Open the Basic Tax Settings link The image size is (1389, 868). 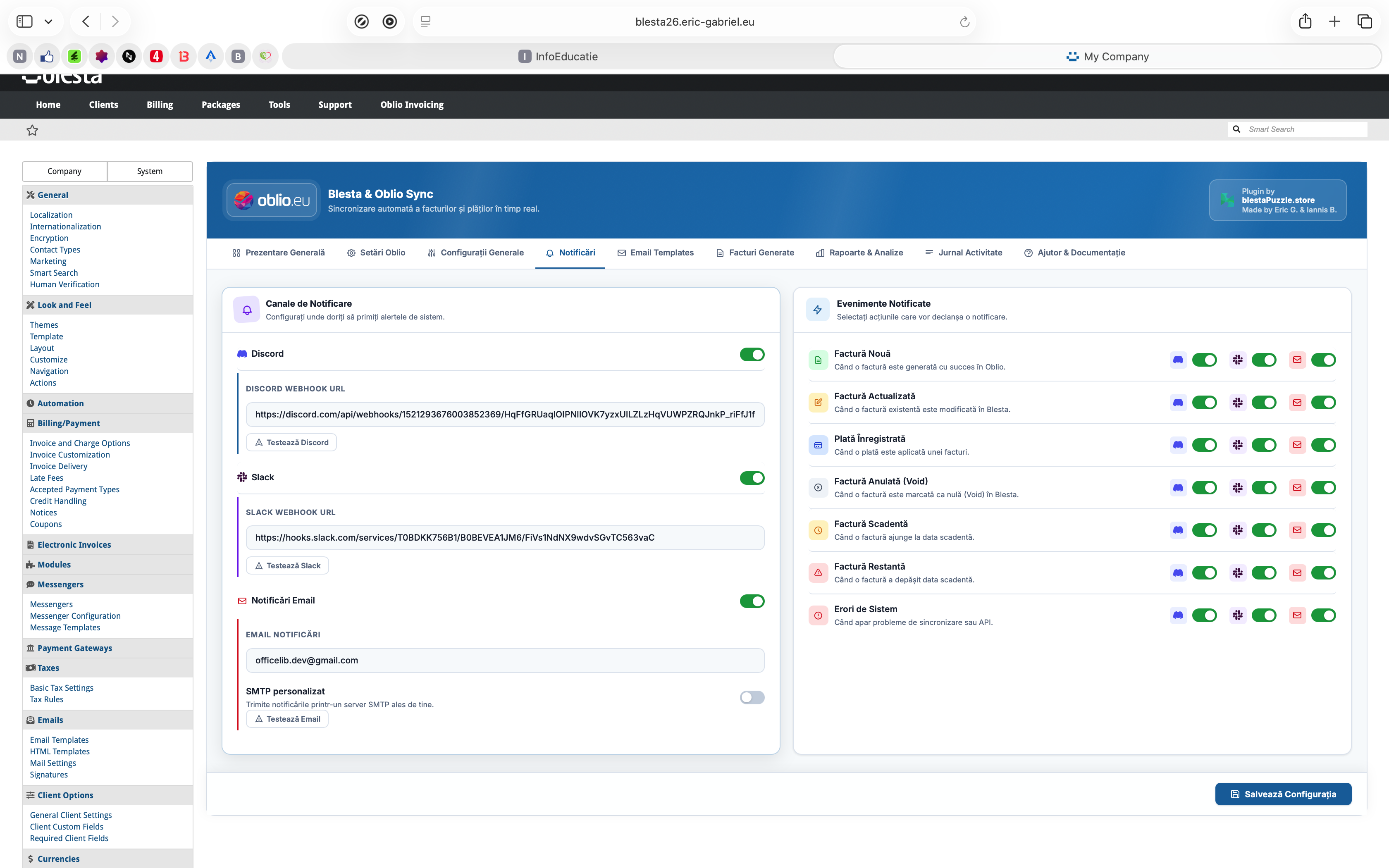[62, 688]
